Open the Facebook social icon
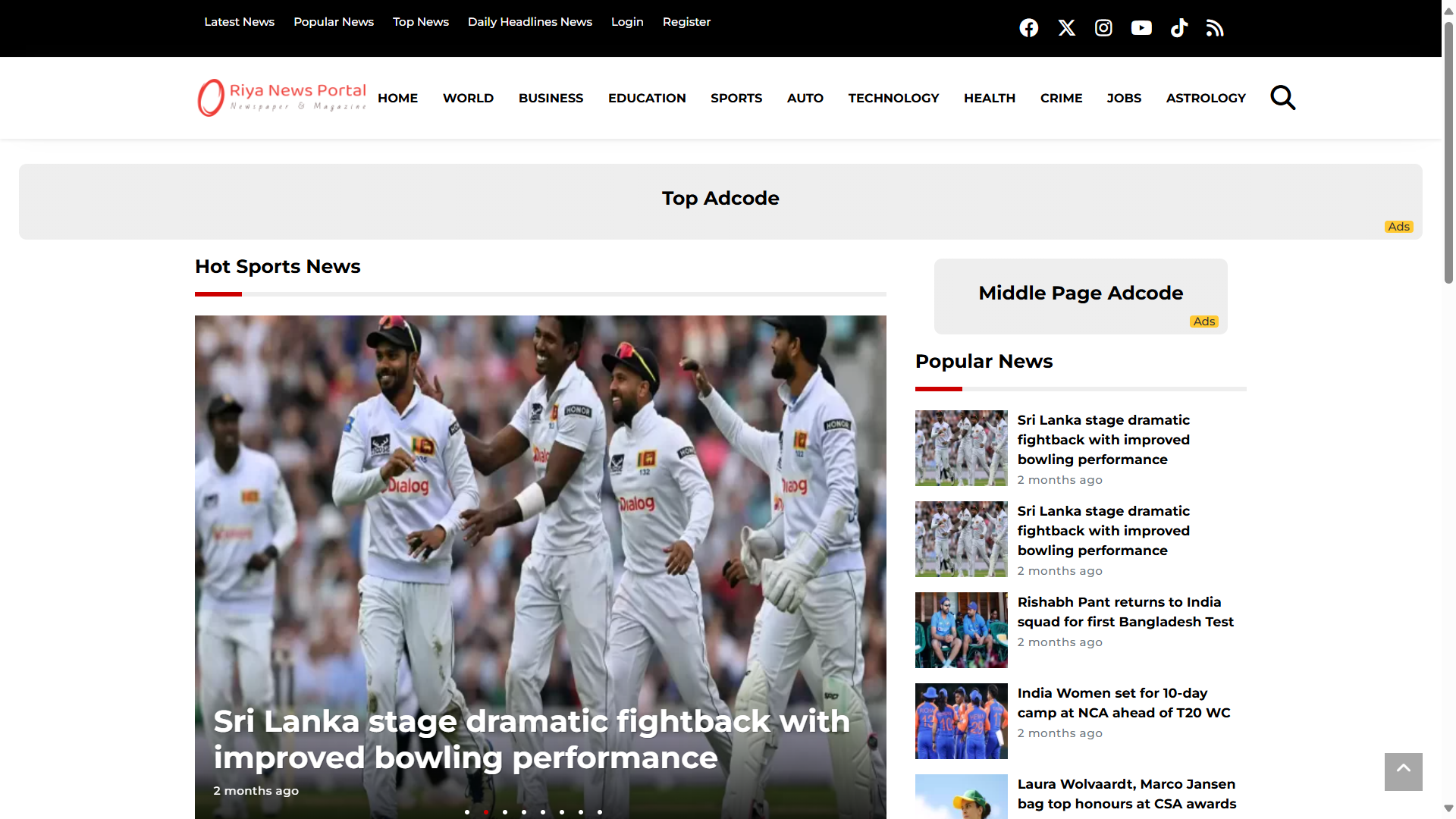 point(1028,28)
